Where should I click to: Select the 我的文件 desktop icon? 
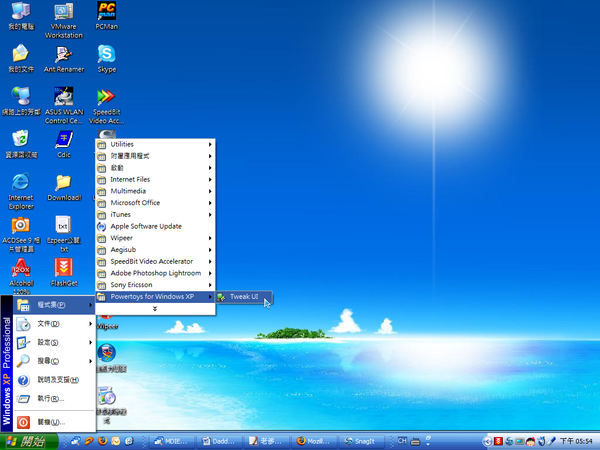21,59
